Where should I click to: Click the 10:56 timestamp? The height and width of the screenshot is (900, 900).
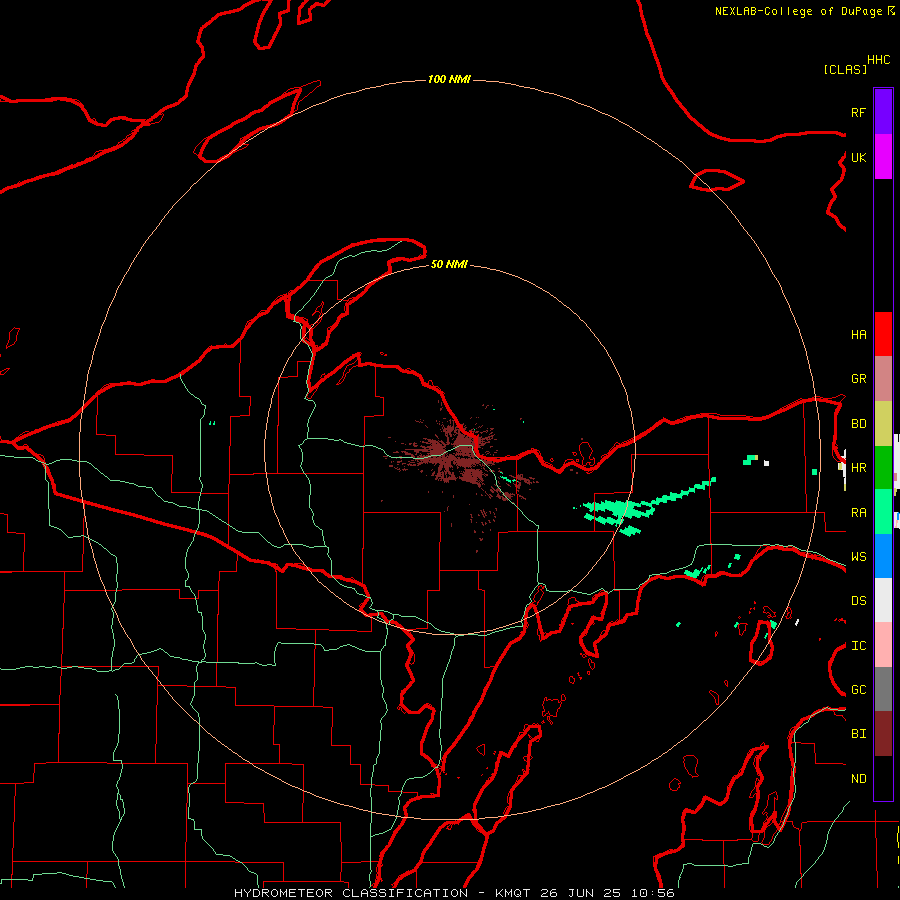tap(652, 893)
